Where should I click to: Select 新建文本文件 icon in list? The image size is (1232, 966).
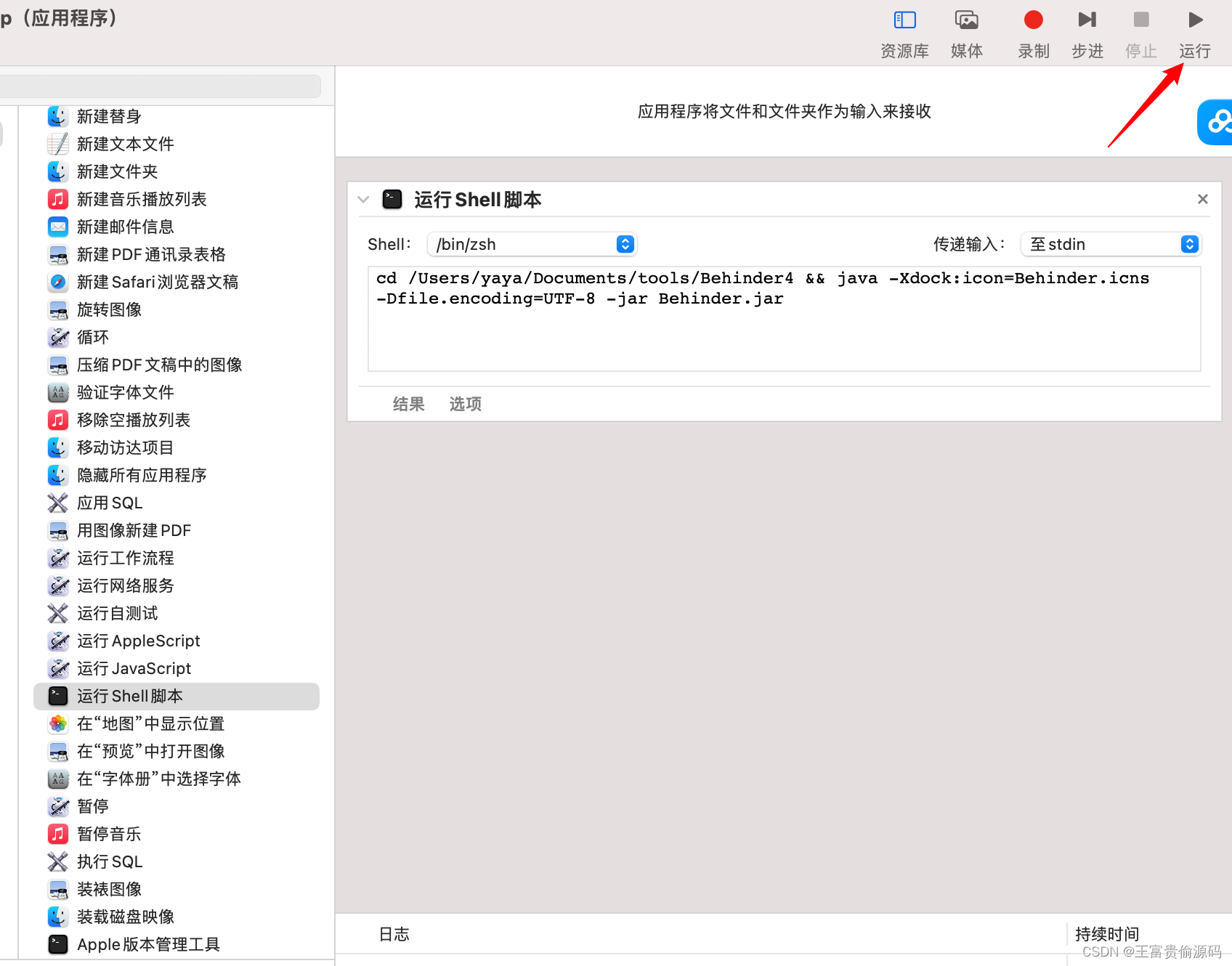[x=58, y=144]
